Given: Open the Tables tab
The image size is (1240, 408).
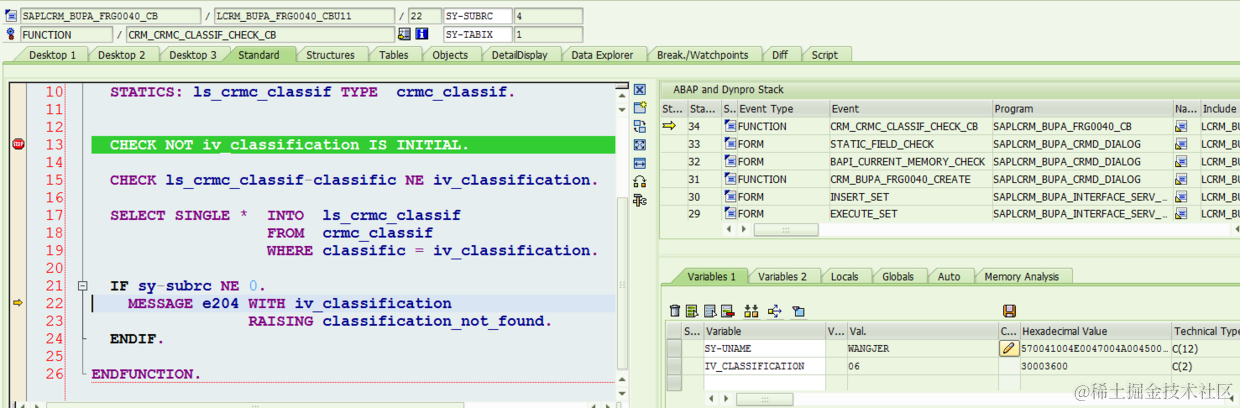Looking at the screenshot, I should pyautogui.click(x=394, y=55).
